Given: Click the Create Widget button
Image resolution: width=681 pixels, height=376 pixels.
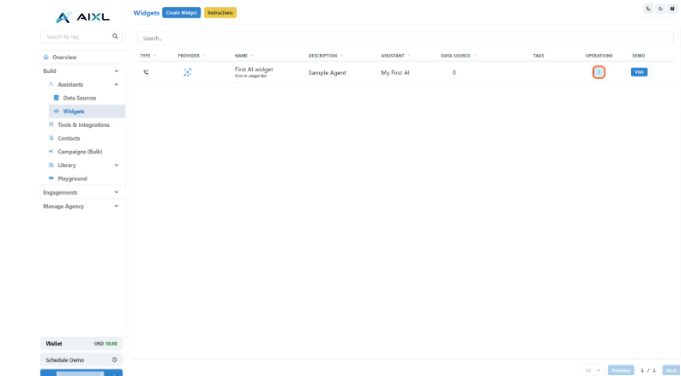Looking at the screenshot, I should coord(182,13).
